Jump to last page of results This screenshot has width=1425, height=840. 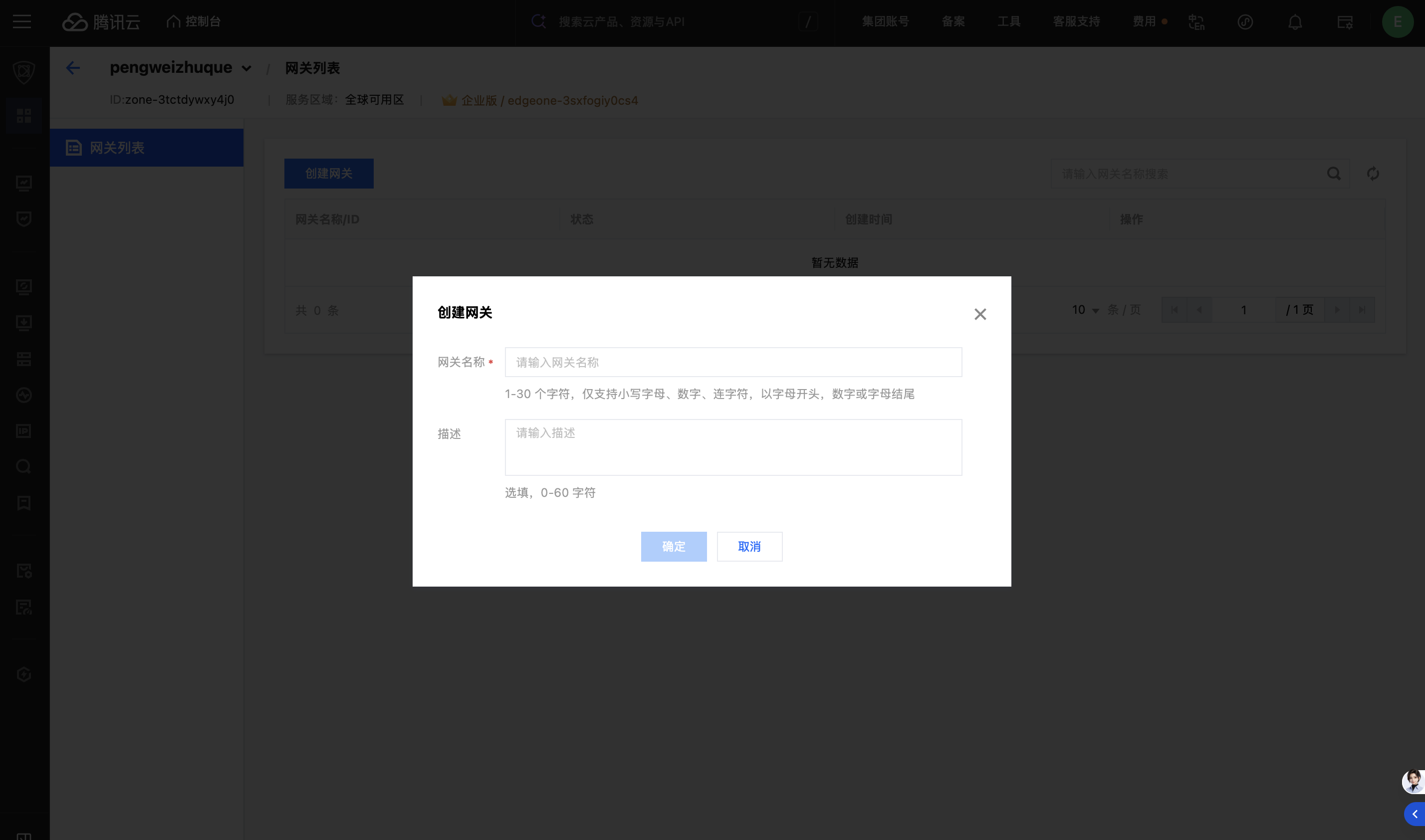(x=1362, y=310)
